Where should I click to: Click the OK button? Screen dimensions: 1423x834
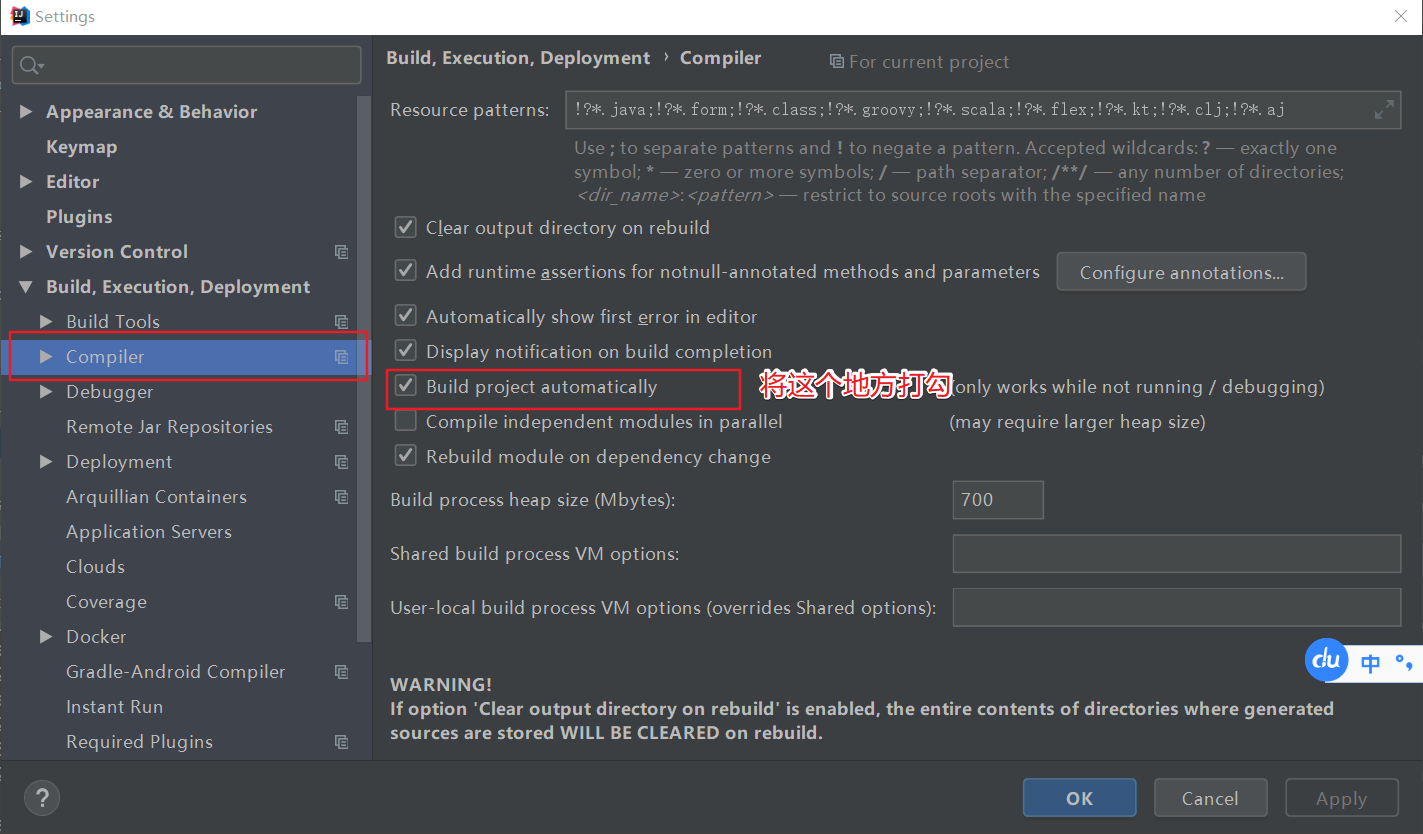click(1080, 798)
